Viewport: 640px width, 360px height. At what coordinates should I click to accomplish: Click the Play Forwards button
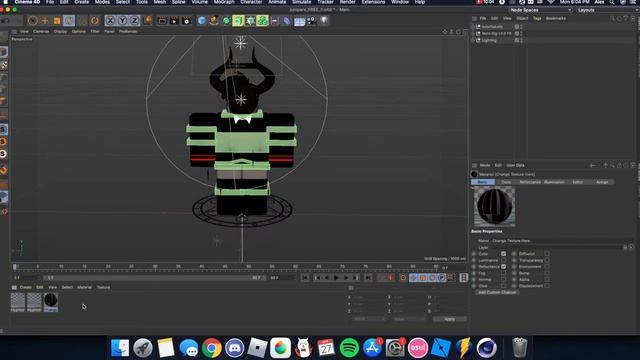(x=336, y=278)
